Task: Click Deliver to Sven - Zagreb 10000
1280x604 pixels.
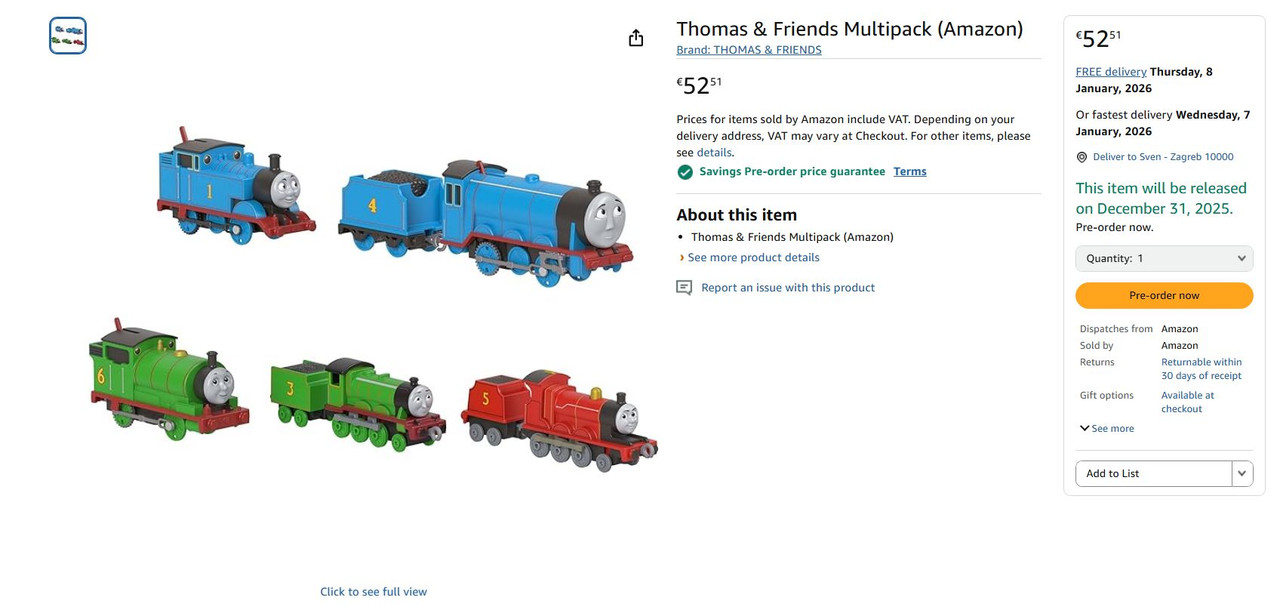Action: point(1163,157)
